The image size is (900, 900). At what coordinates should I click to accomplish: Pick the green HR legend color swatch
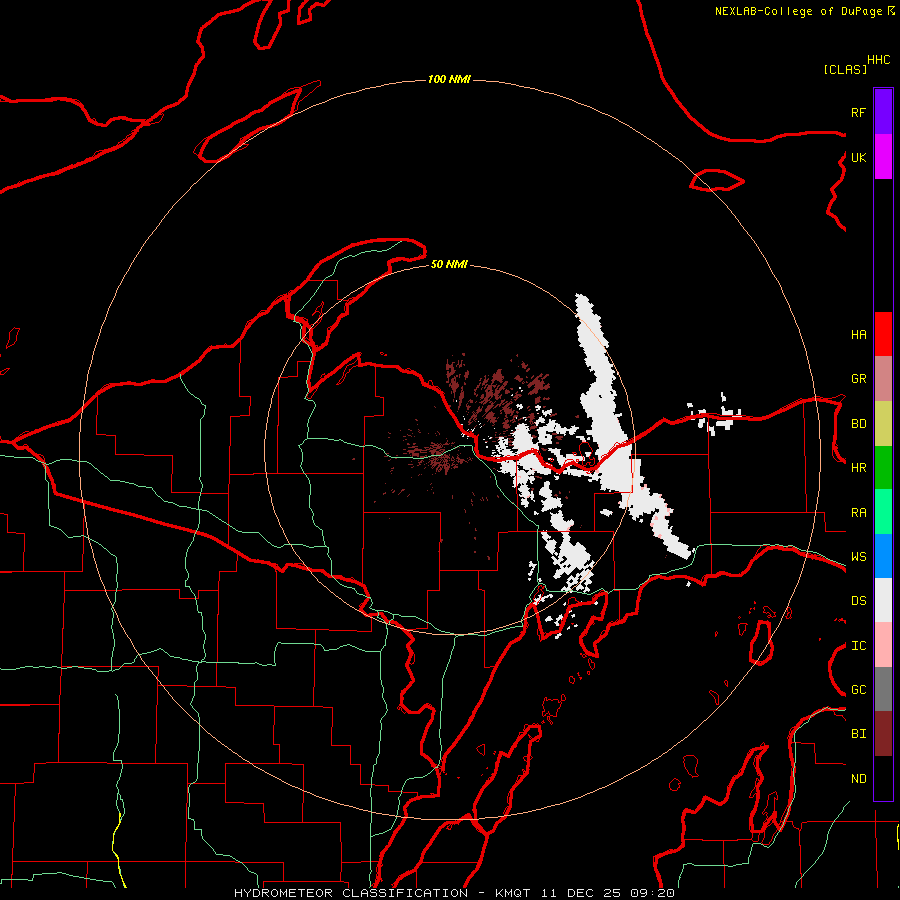pos(883,468)
